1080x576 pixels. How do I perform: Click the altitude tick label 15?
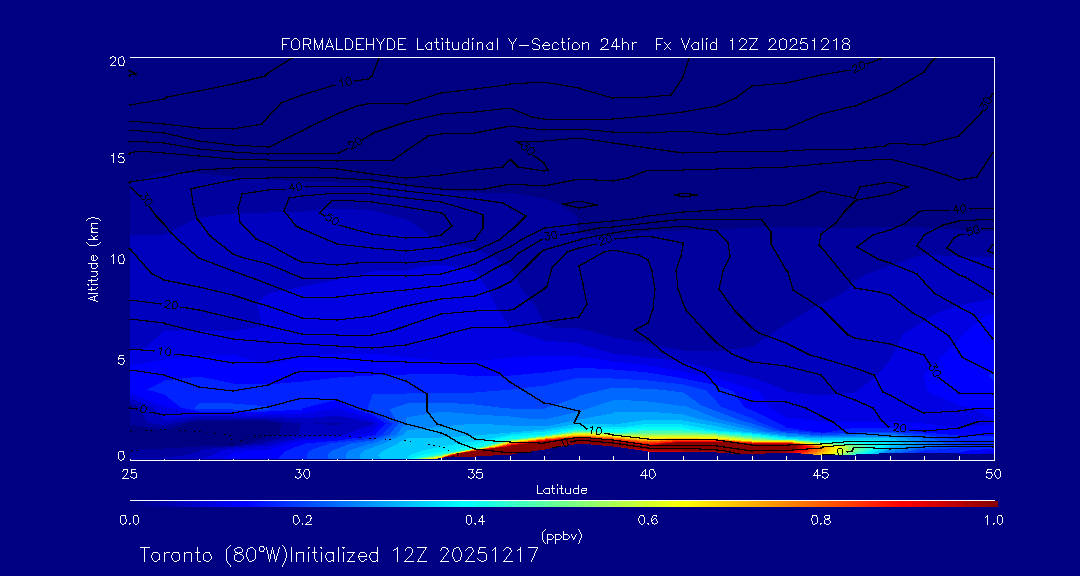point(115,159)
